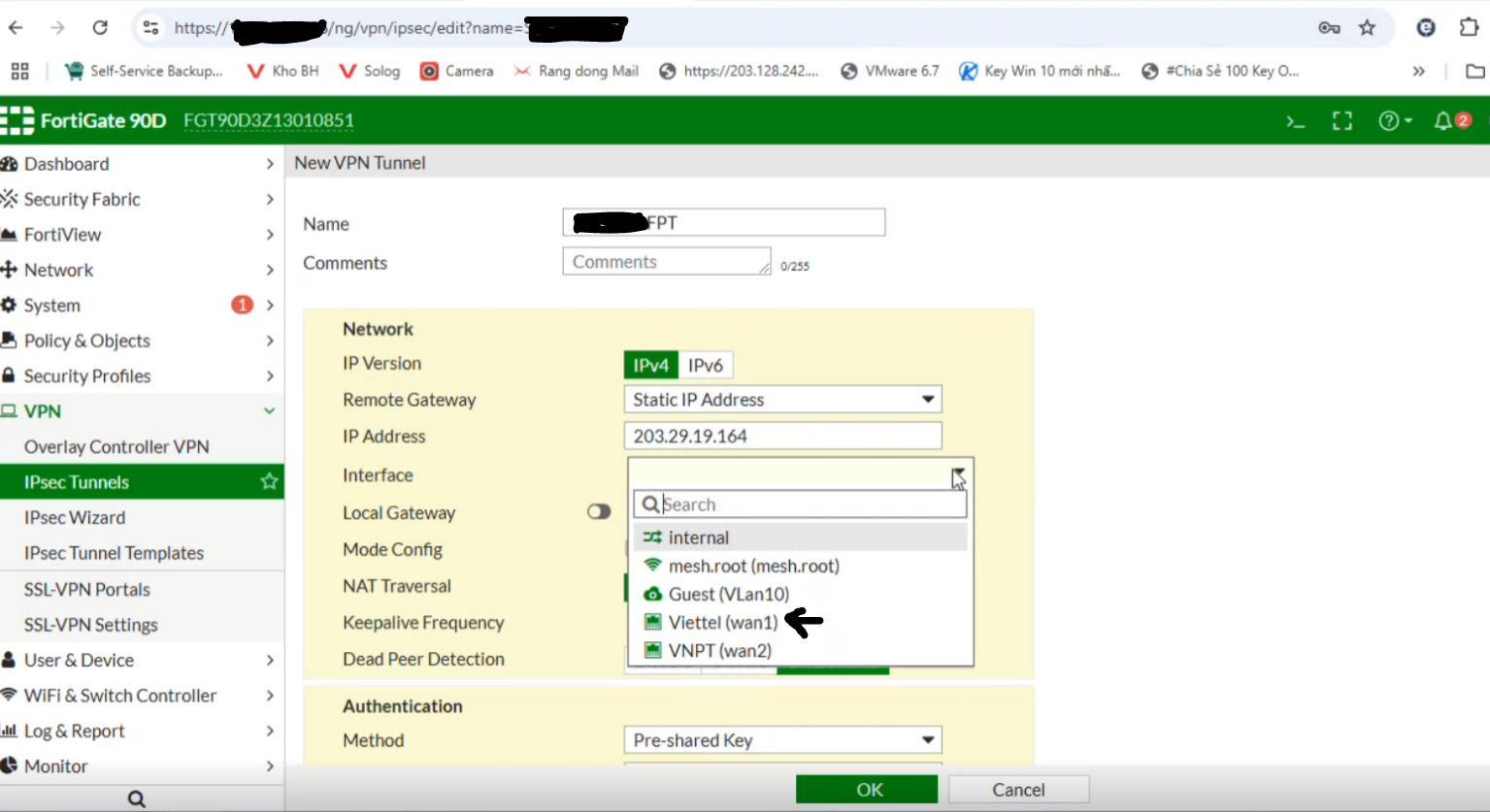Screen dimensions: 1490x812
Task: Collapse the VPN menu section
Action: pos(269,411)
